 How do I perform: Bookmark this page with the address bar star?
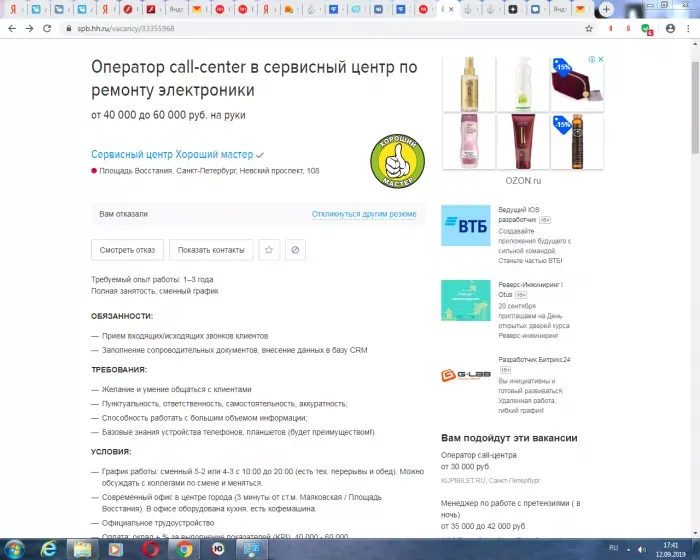(x=589, y=29)
